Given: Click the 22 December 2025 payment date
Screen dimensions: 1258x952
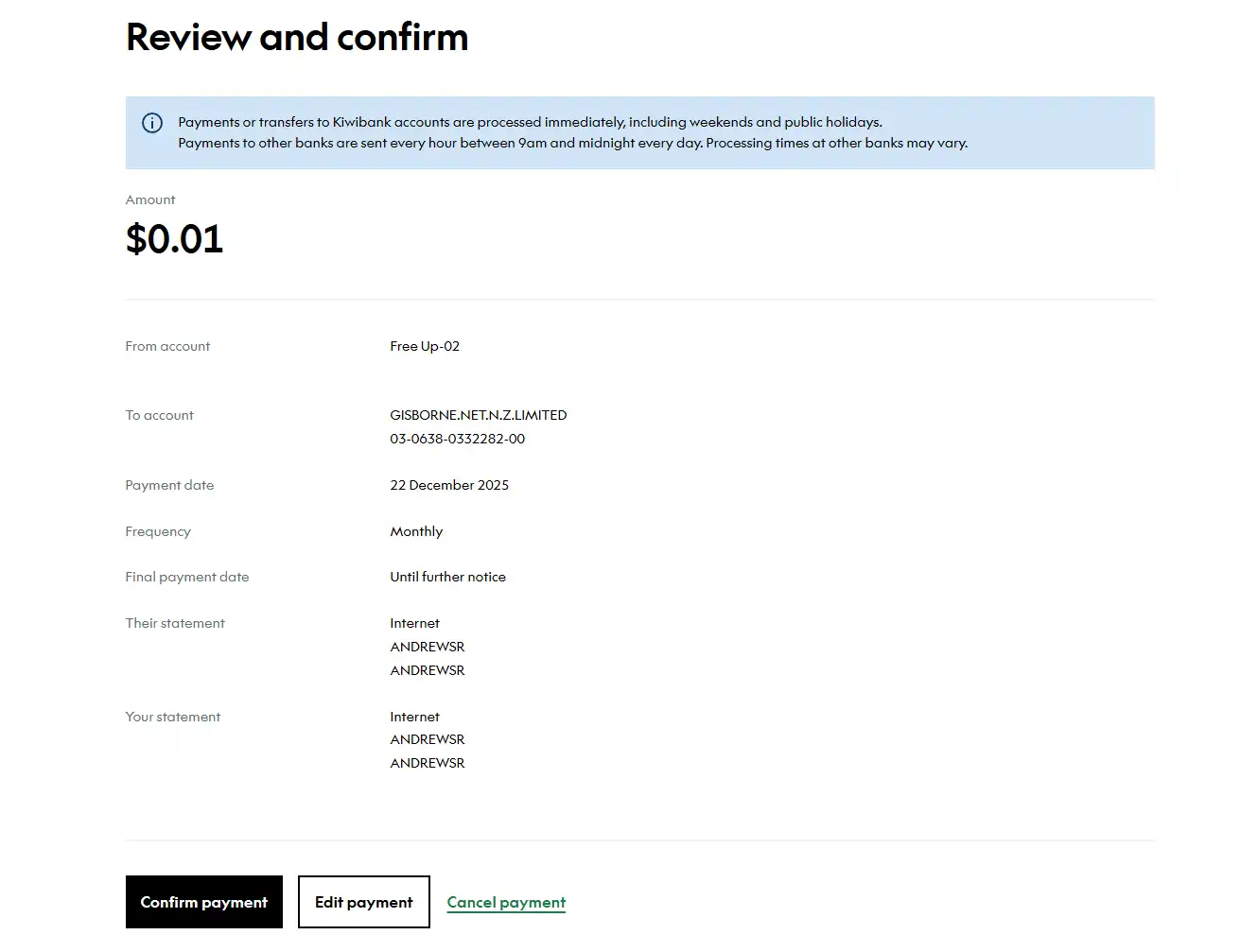Looking at the screenshot, I should (449, 485).
